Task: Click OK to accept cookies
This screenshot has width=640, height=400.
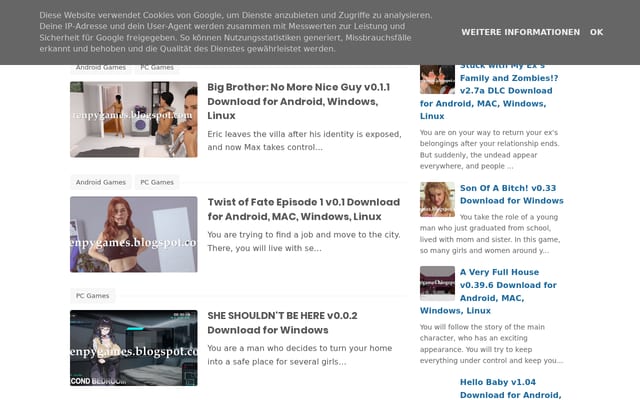Action: [596, 32]
